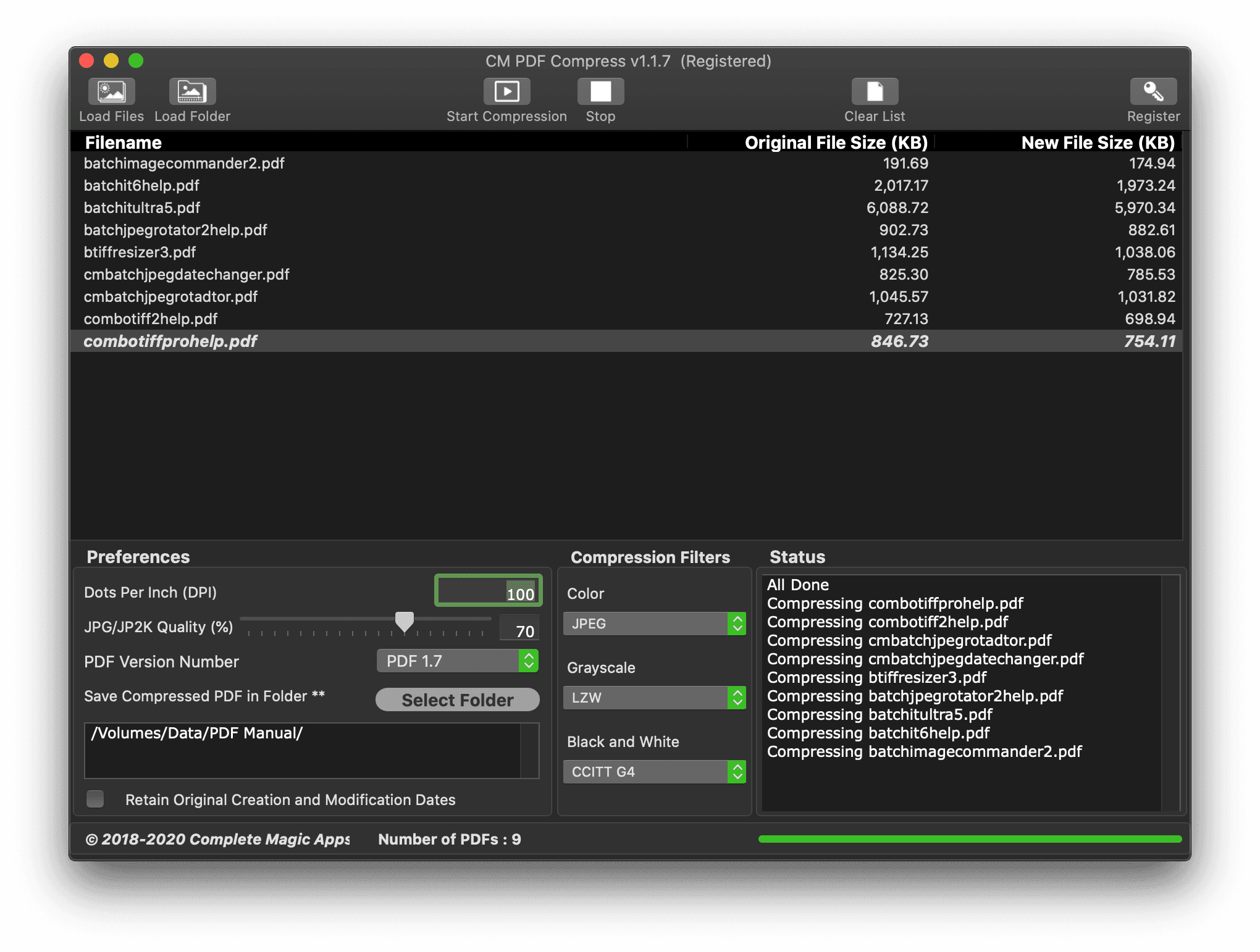This screenshot has width=1260, height=952.
Task: Adjust the JPG/JP2K Quality slider handle
Action: pyautogui.click(x=405, y=622)
